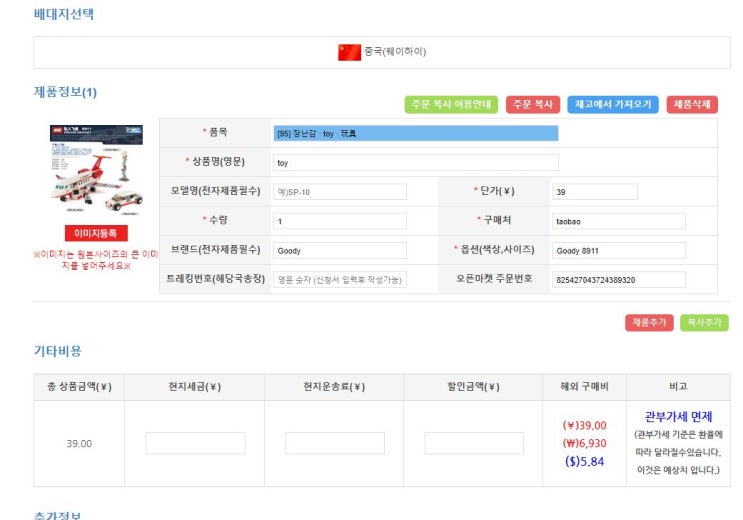
Task: Click the 수량 quantity field
Action: click(x=340, y=221)
